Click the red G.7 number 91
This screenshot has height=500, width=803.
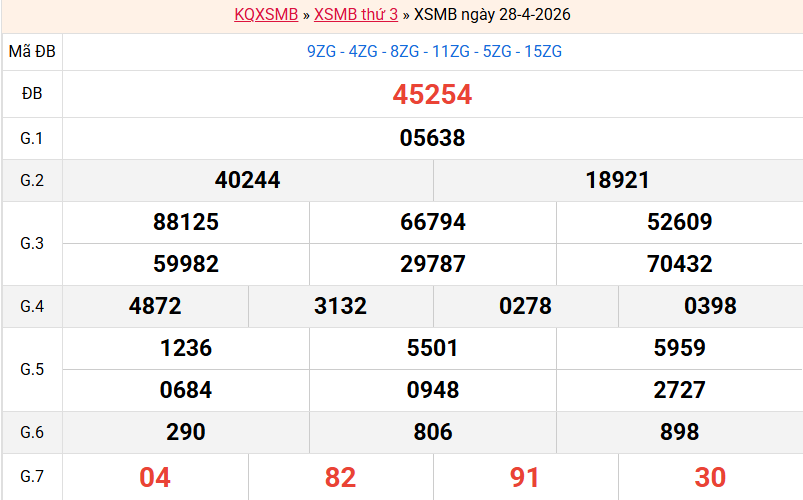[525, 477]
